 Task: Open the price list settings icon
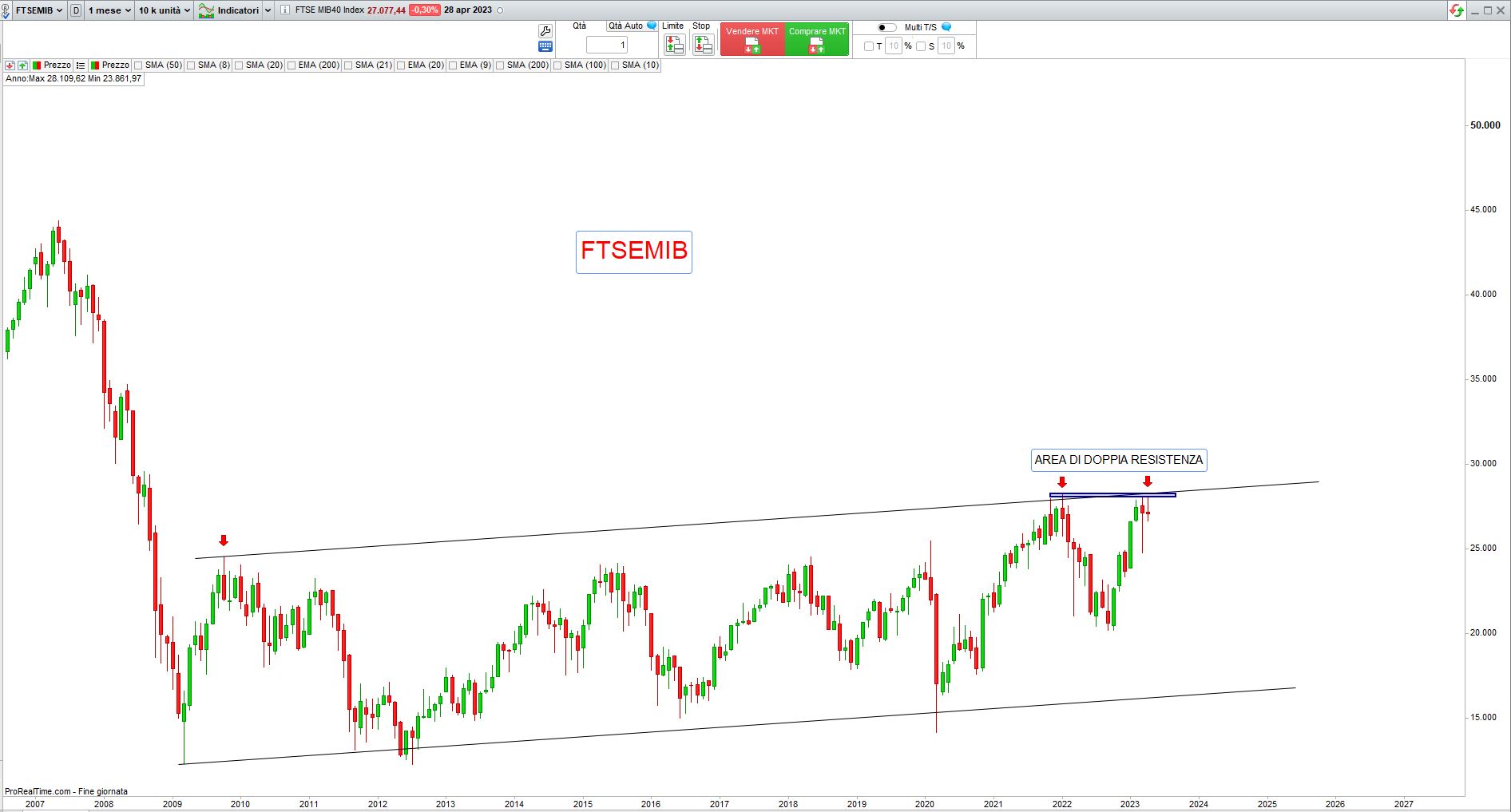[x=81, y=65]
